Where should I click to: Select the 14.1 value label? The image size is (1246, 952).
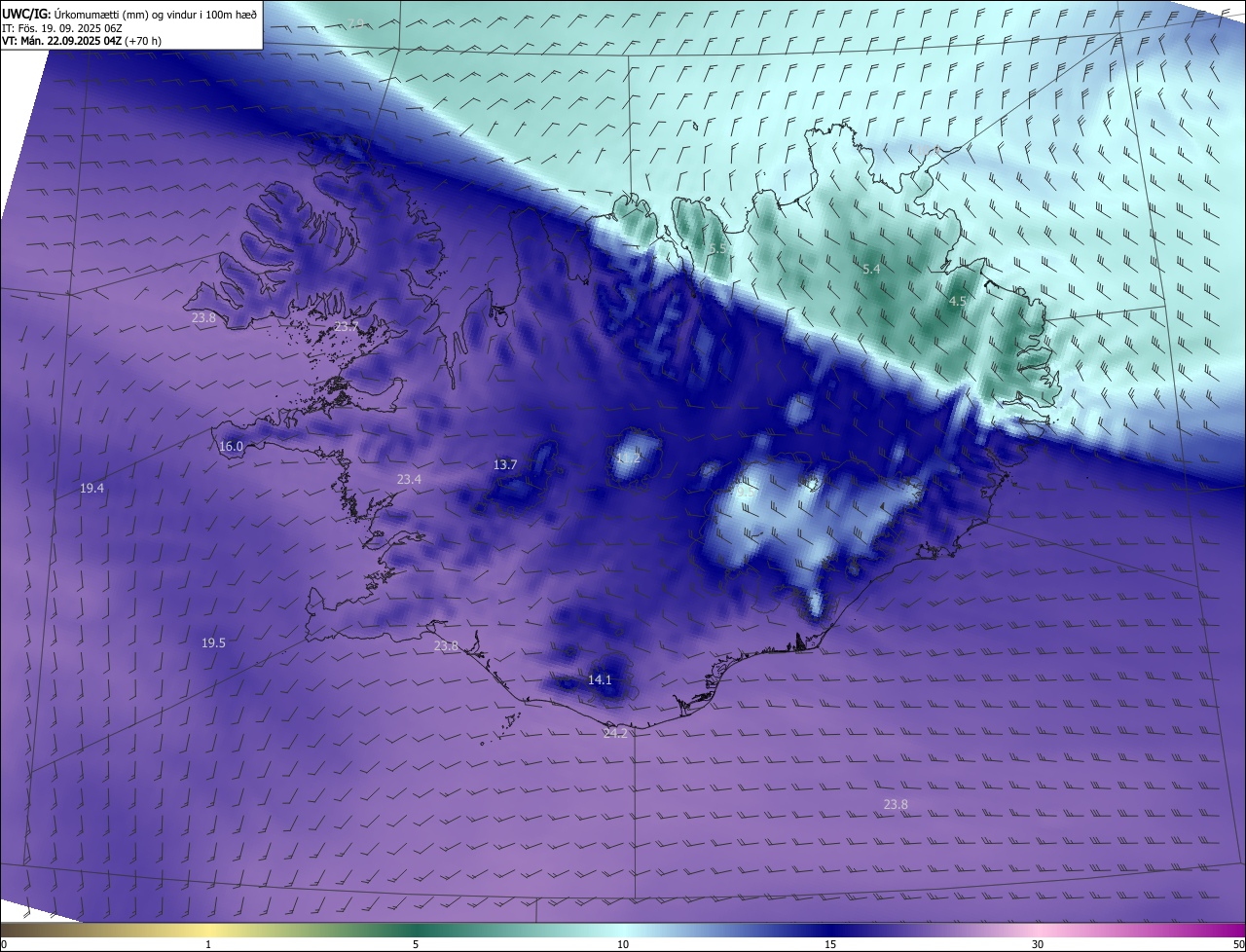600,679
